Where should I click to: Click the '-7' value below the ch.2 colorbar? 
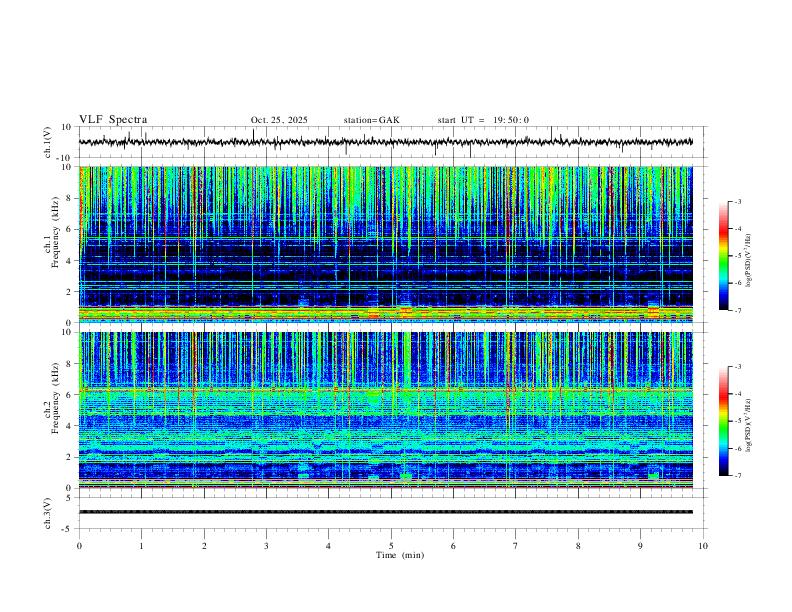(x=737, y=476)
